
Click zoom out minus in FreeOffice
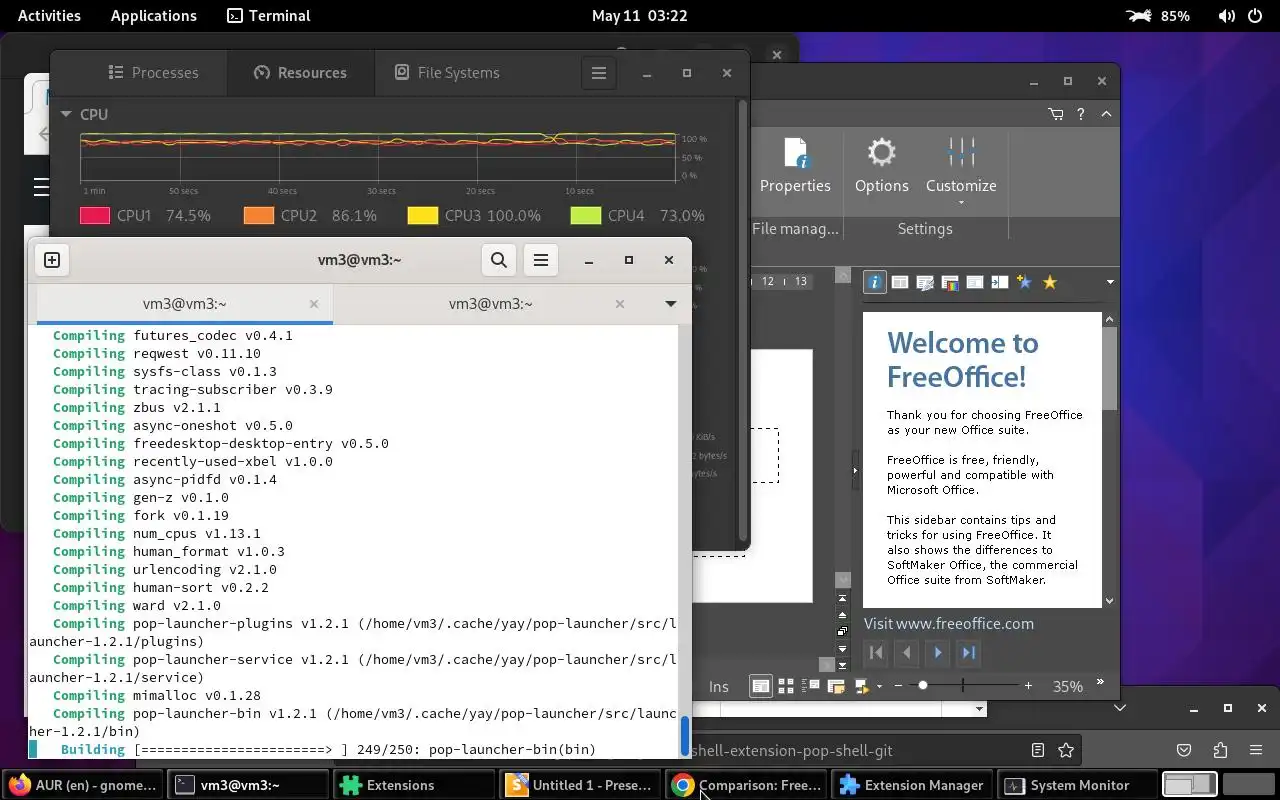pyautogui.click(x=898, y=686)
